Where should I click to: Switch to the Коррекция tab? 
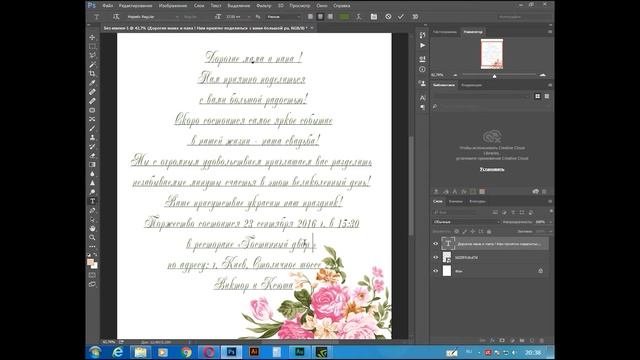pos(472,85)
